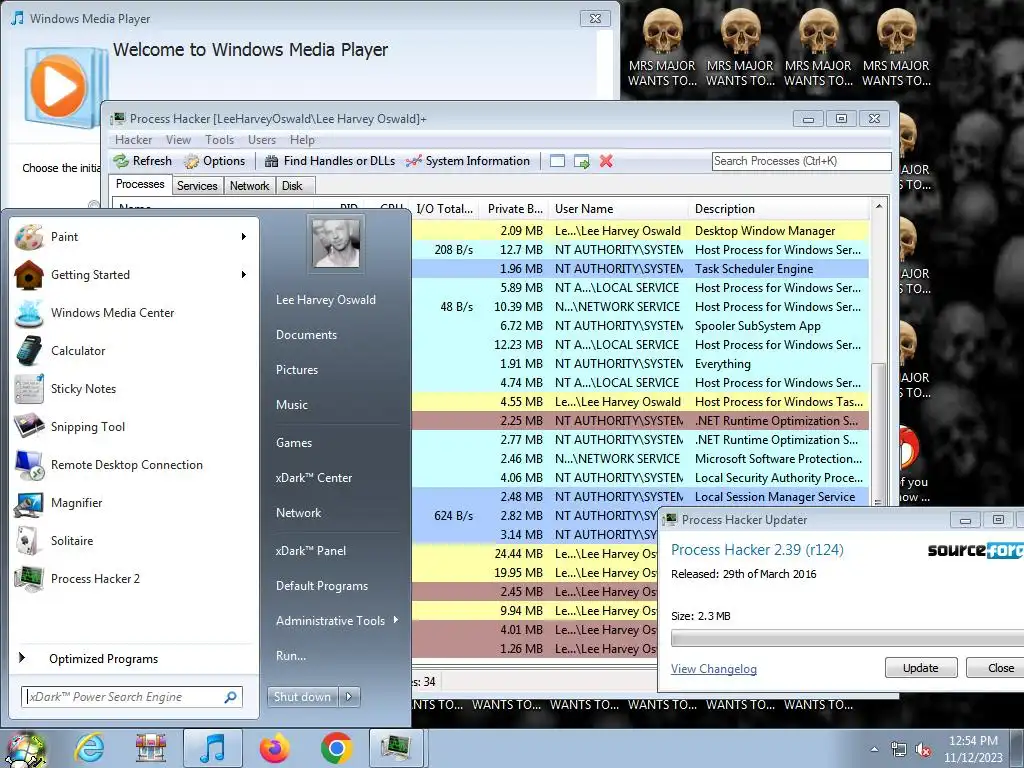This screenshot has height=768, width=1024.
Task: Open Google Chrome from the taskbar
Action: point(336,748)
